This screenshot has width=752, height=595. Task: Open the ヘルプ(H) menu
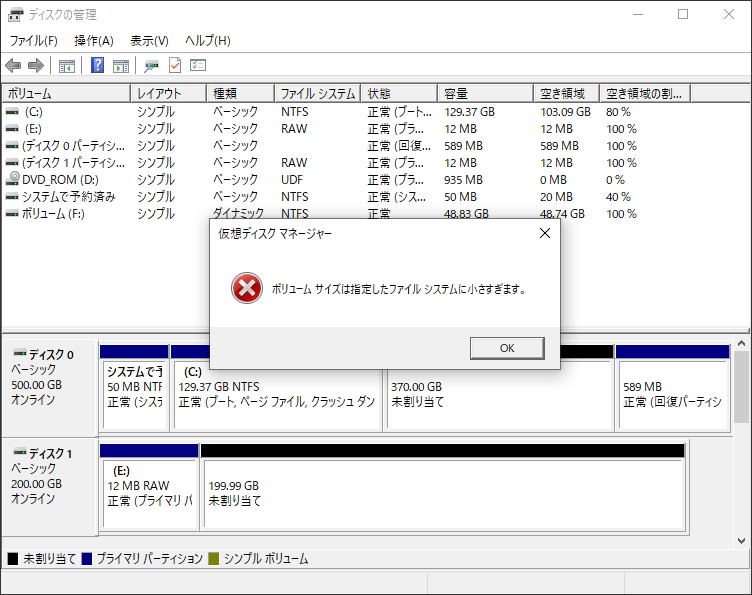(x=207, y=41)
